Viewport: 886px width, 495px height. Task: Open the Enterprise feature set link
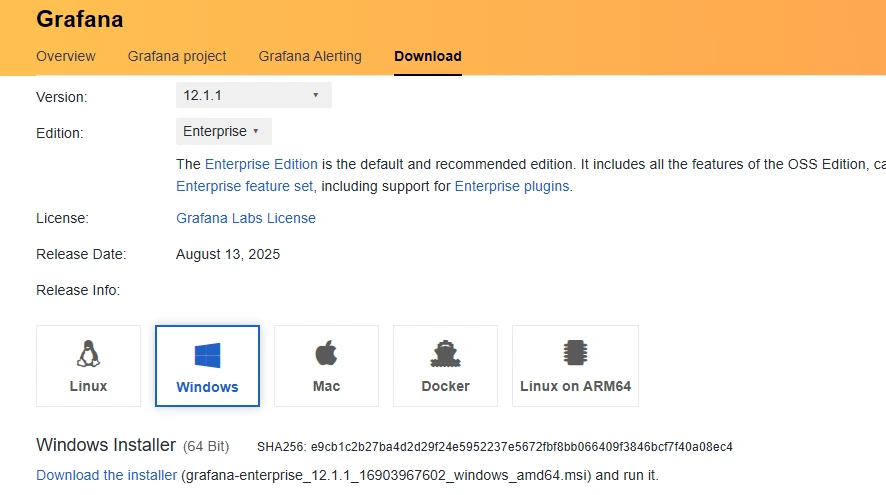[x=245, y=186]
